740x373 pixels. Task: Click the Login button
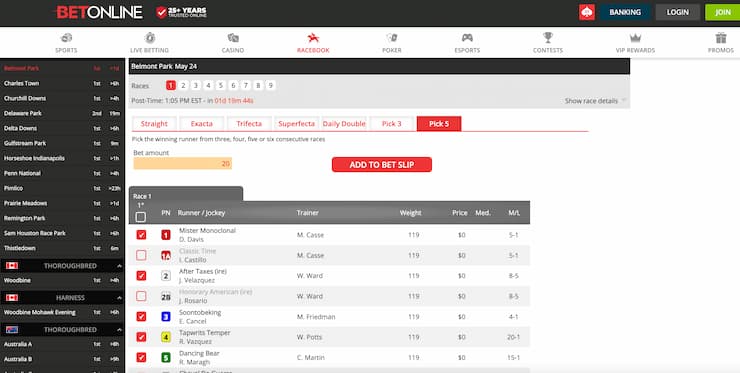678,12
